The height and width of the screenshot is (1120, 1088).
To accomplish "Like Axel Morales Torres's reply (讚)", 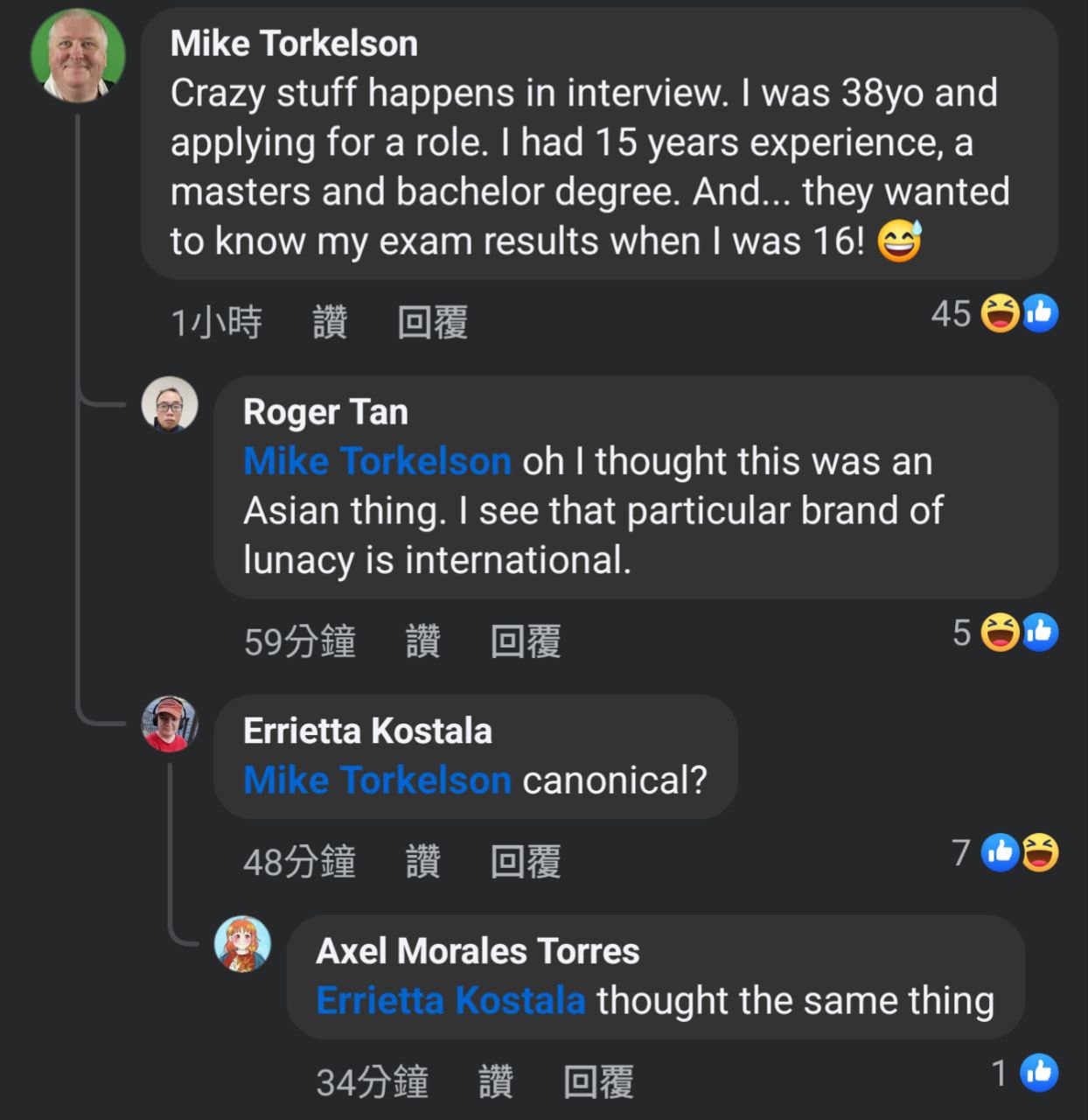I will [x=495, y=1082].
